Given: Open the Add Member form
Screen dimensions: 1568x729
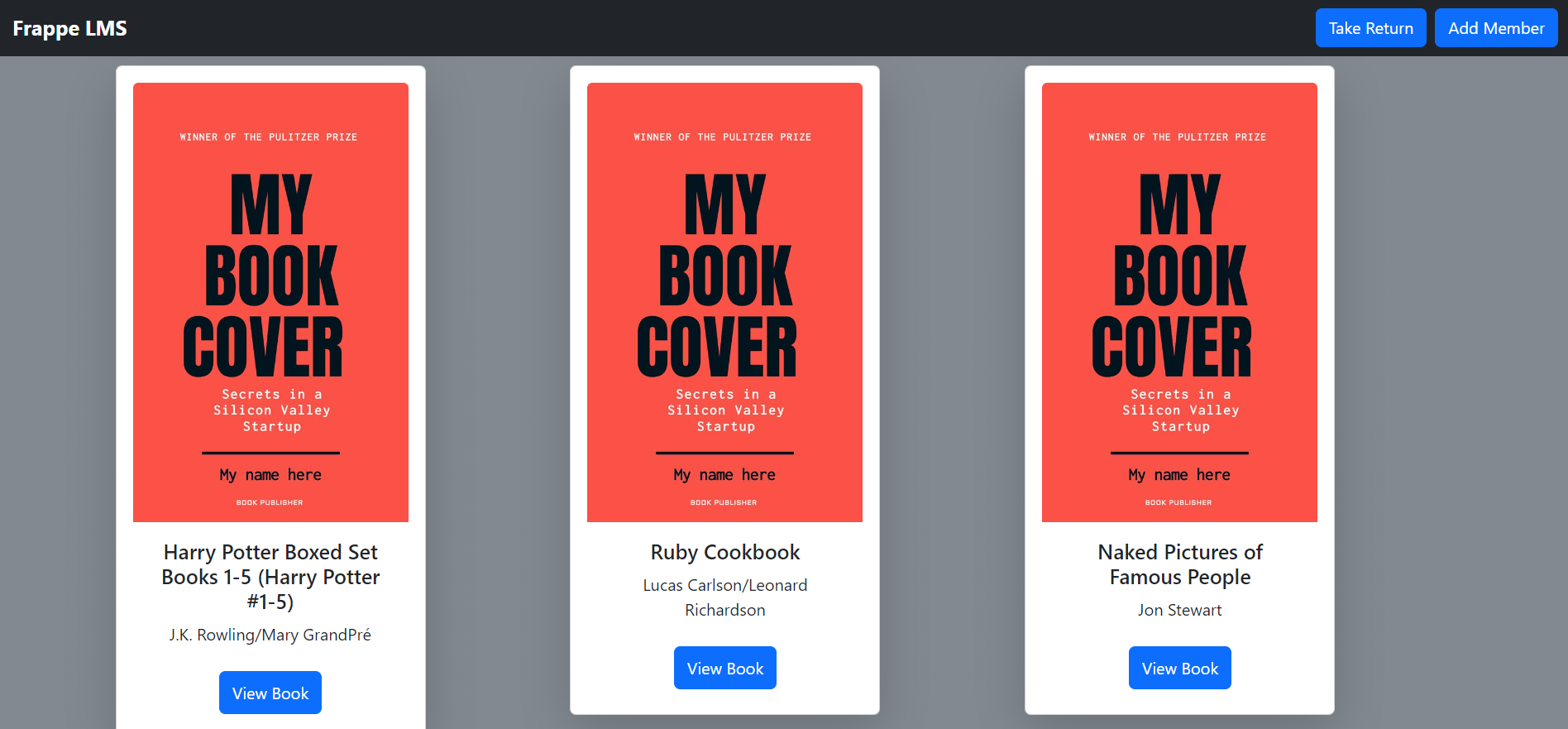Looking at the screenshot, I should coord(1496,28).
